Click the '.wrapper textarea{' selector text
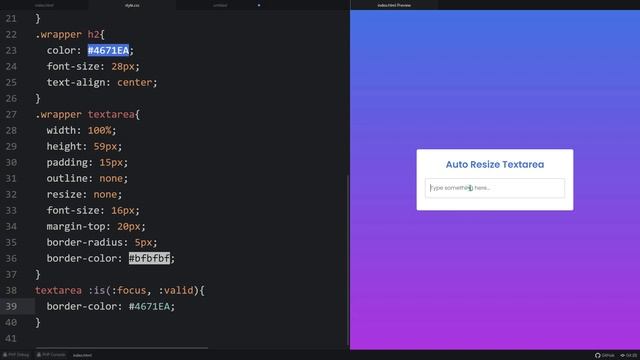 click(x=87, y=114)
